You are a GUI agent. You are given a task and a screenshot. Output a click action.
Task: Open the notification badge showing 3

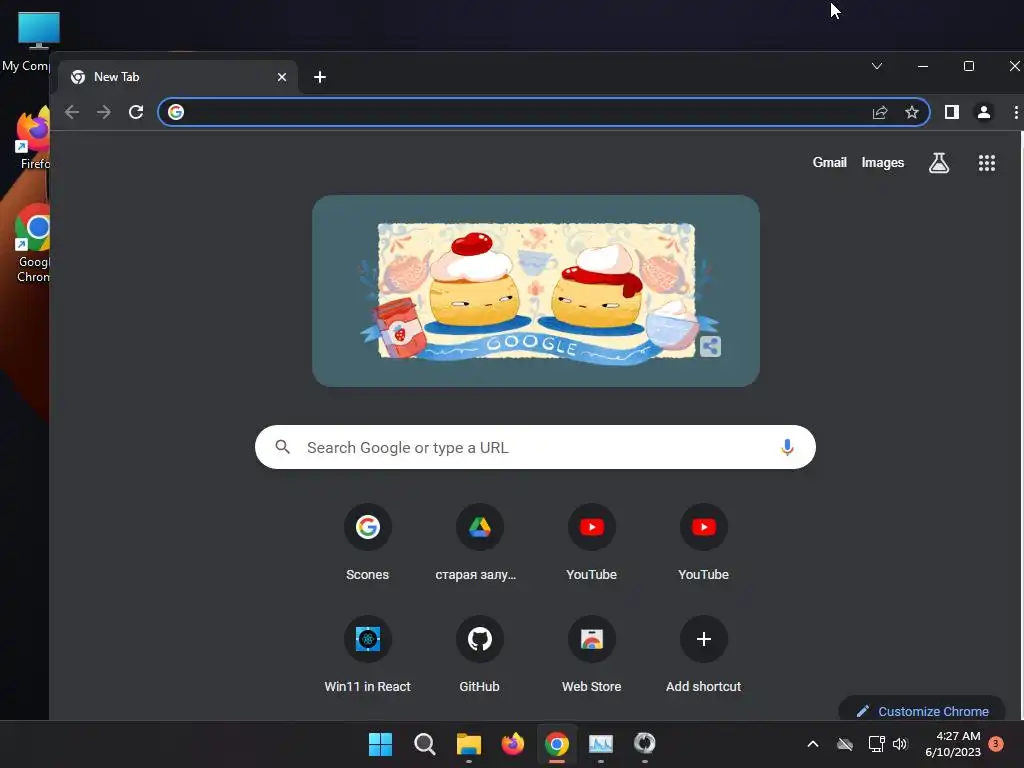pyautogui.click(x=996, y=743)
